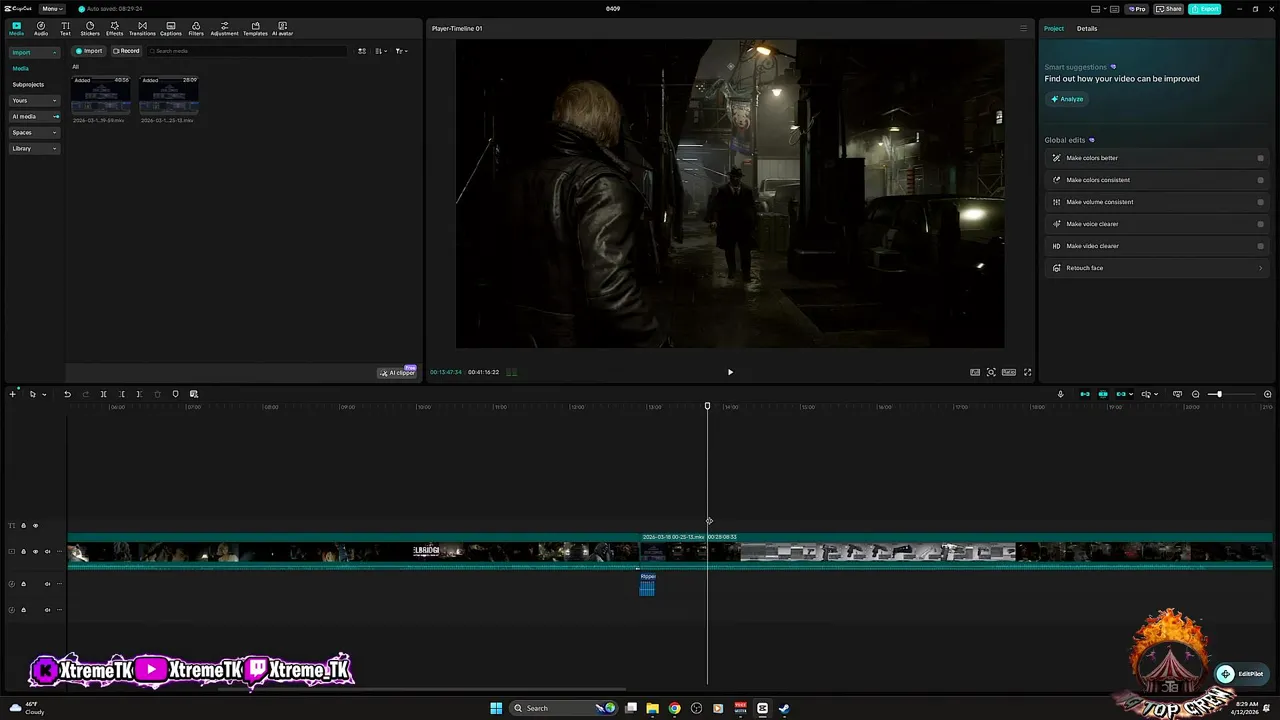Open the Audio panel
The height and width of the screenshot is (720, 1280).
41,28
